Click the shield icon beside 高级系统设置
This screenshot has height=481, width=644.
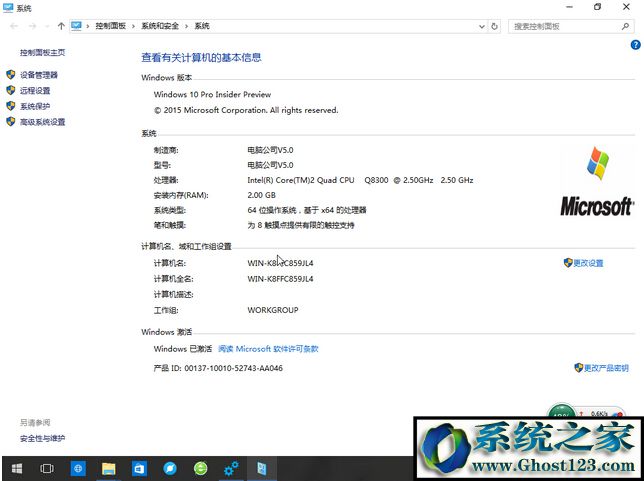pos(11,121)
